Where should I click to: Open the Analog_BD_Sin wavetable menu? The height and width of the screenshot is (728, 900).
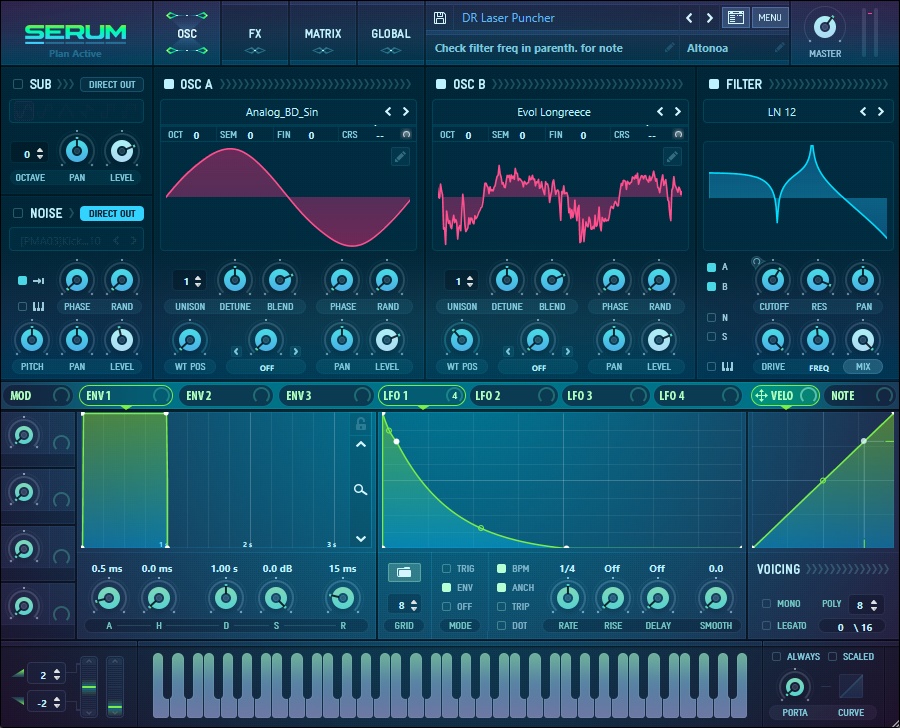[x=282, y=112]
